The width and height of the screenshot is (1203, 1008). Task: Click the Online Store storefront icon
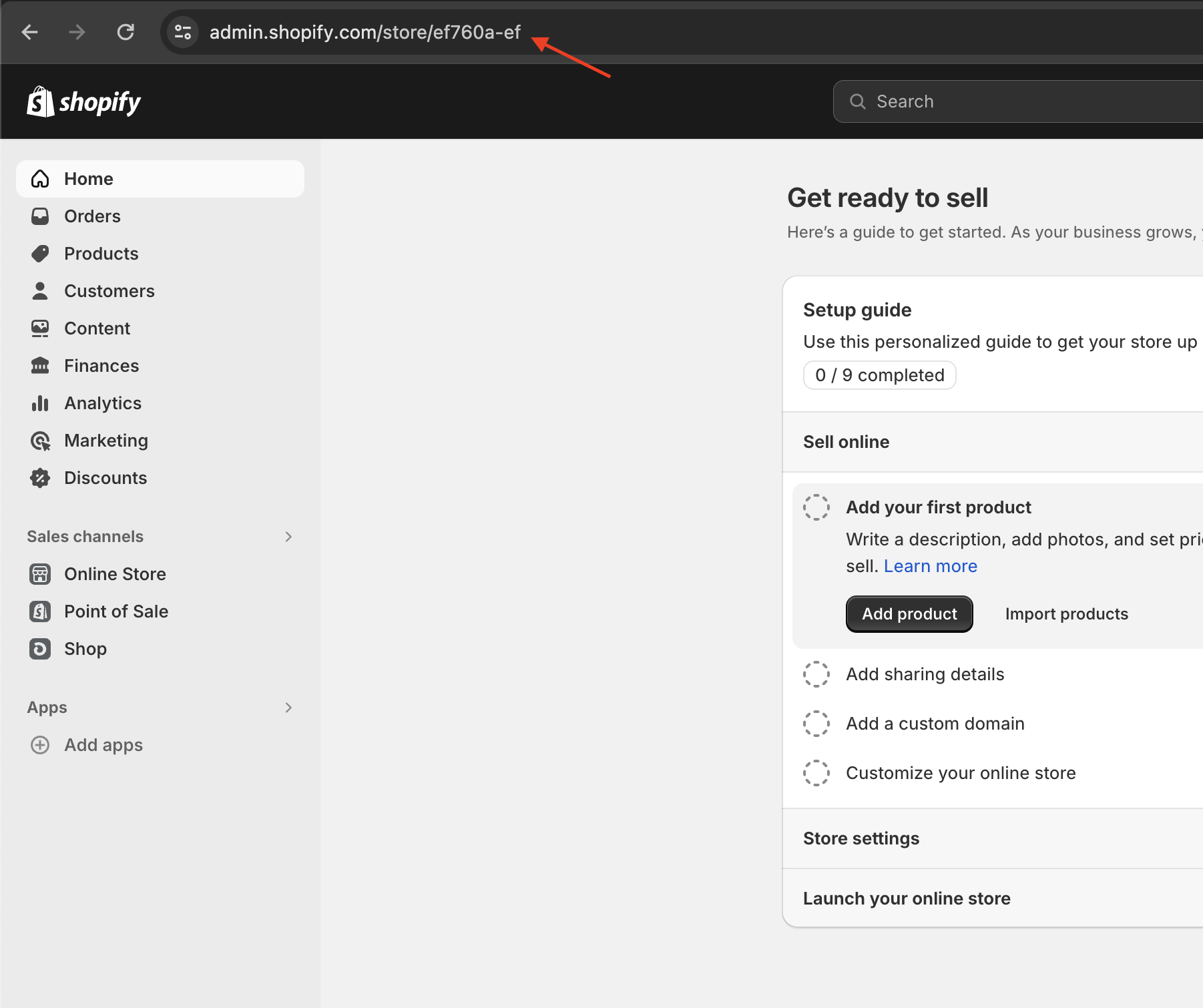point(40,574)
